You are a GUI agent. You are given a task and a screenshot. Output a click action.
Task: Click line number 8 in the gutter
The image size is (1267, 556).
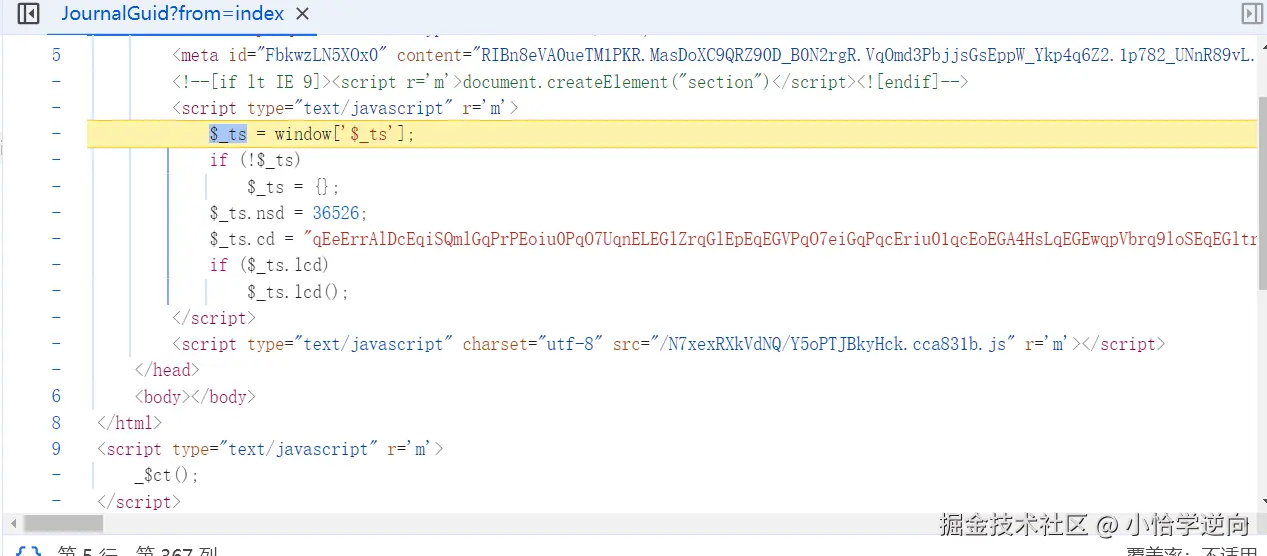[x=56, y=423]
